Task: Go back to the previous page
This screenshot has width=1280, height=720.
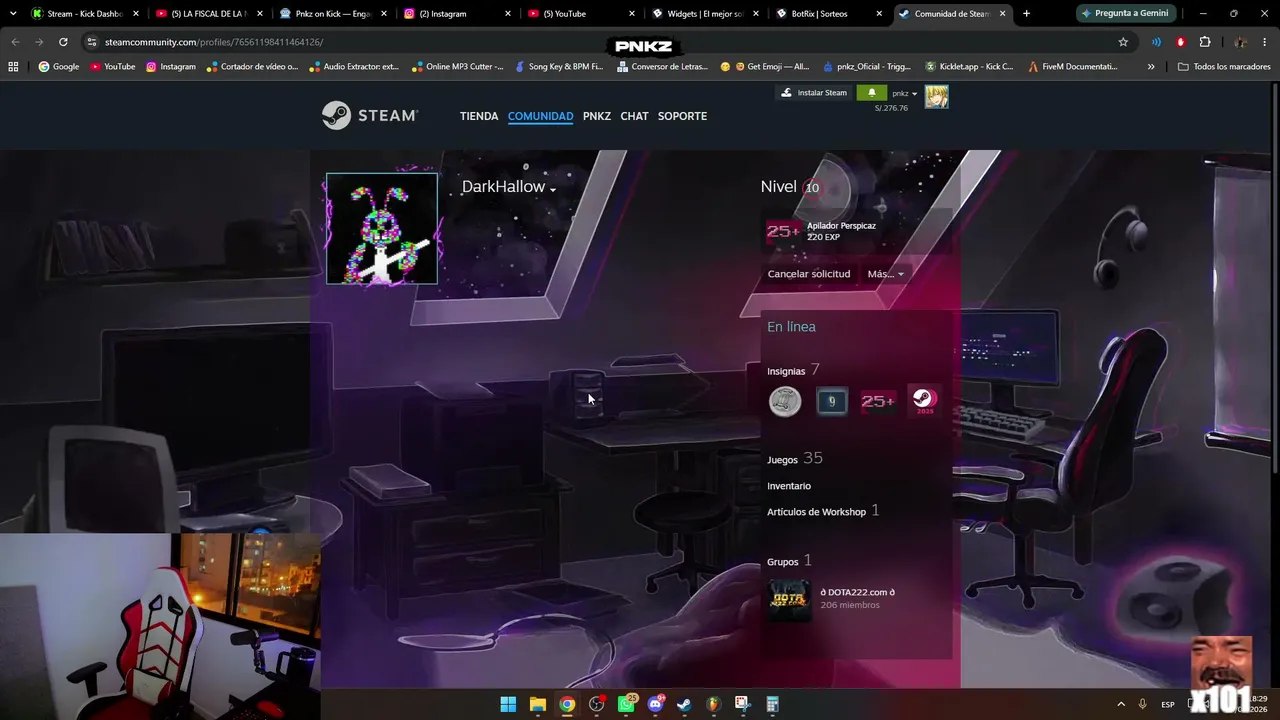Action: (15, 42)
